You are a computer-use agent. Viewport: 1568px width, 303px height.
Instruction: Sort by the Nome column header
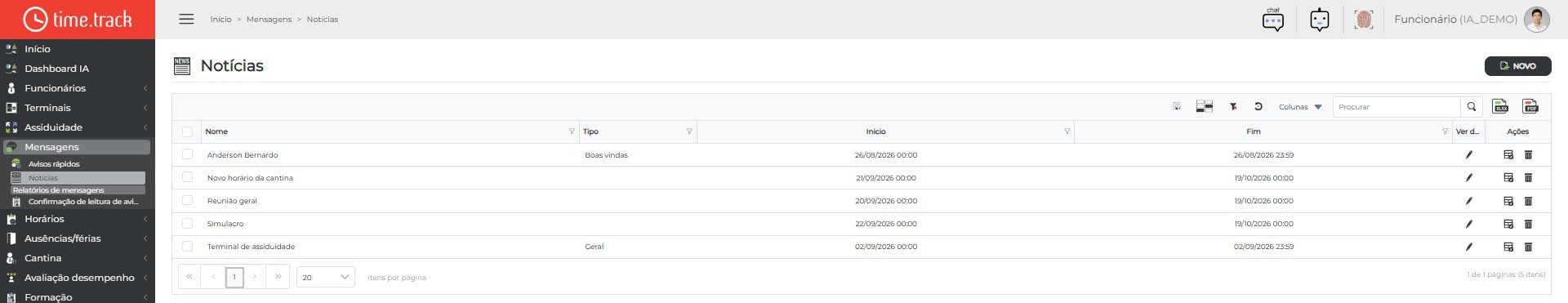(216, 131)
